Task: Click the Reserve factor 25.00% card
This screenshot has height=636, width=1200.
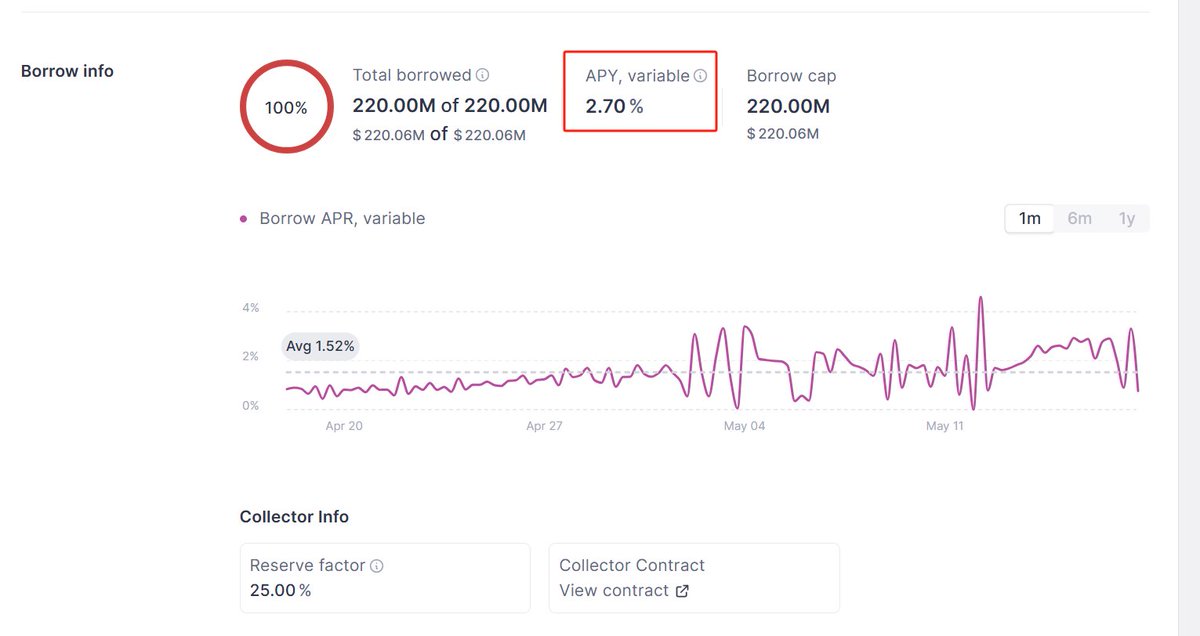Action: tap(385, 578)
